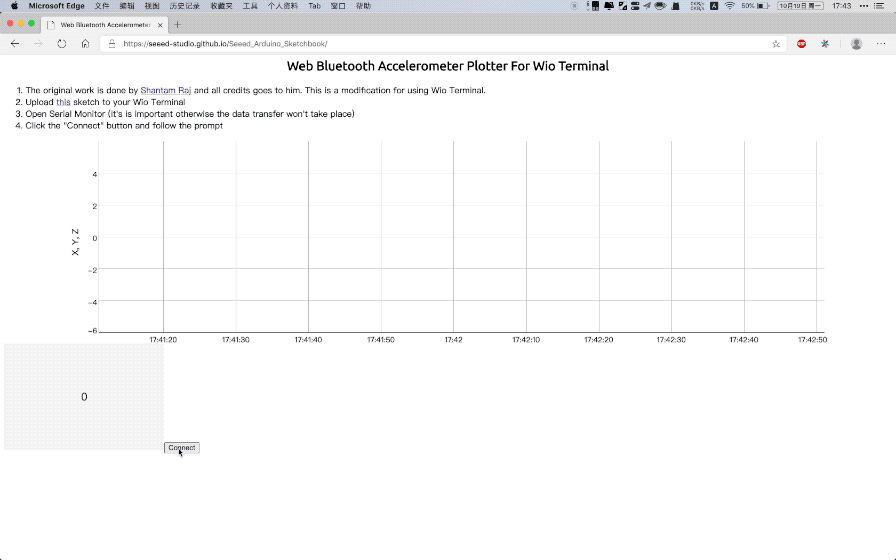The width and height of the screenshot is (896, 560).
Task: Open the red adblock extension icon
Action: pos(801,43)
